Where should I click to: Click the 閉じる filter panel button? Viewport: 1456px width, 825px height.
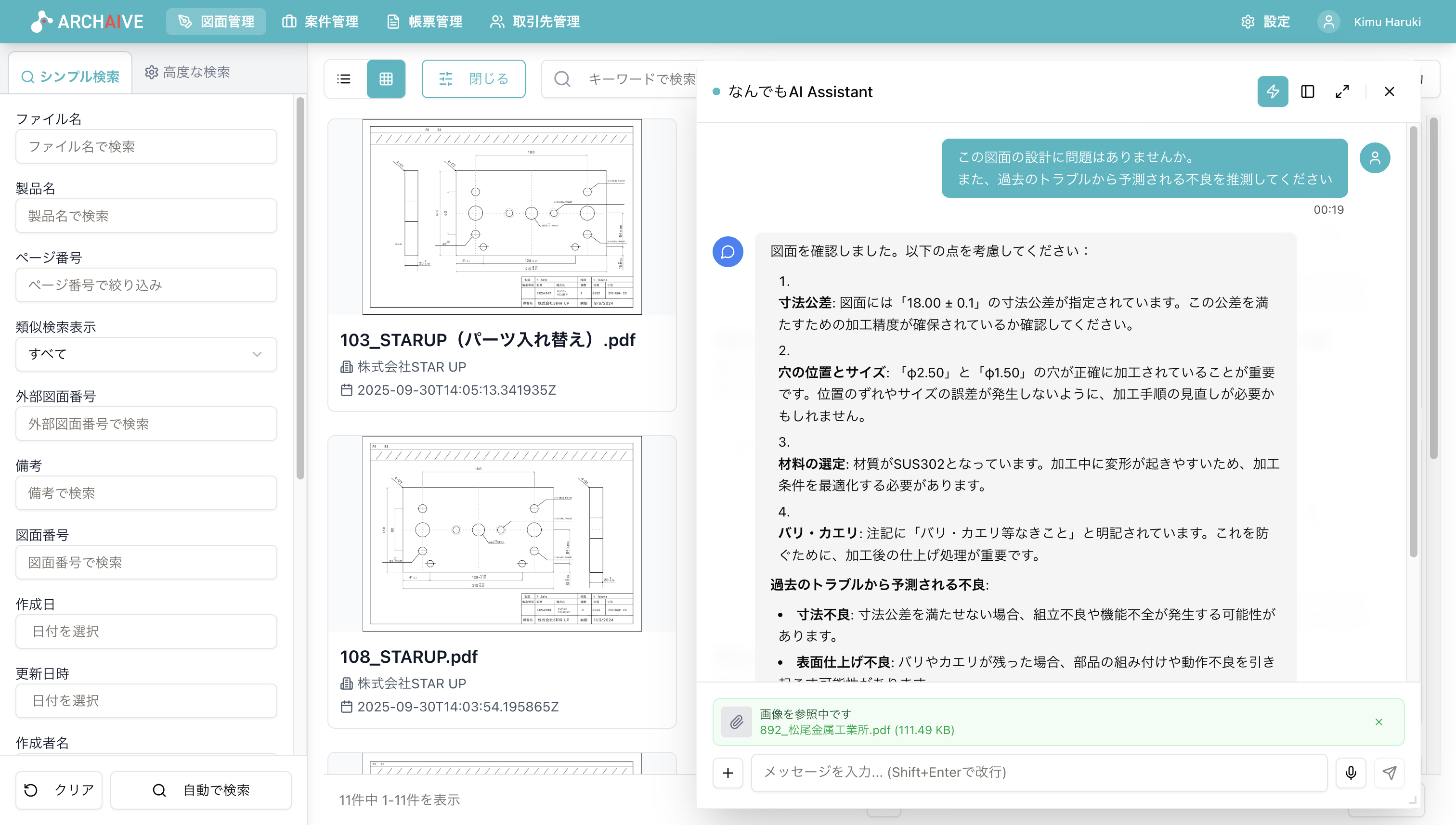point(473,79)
